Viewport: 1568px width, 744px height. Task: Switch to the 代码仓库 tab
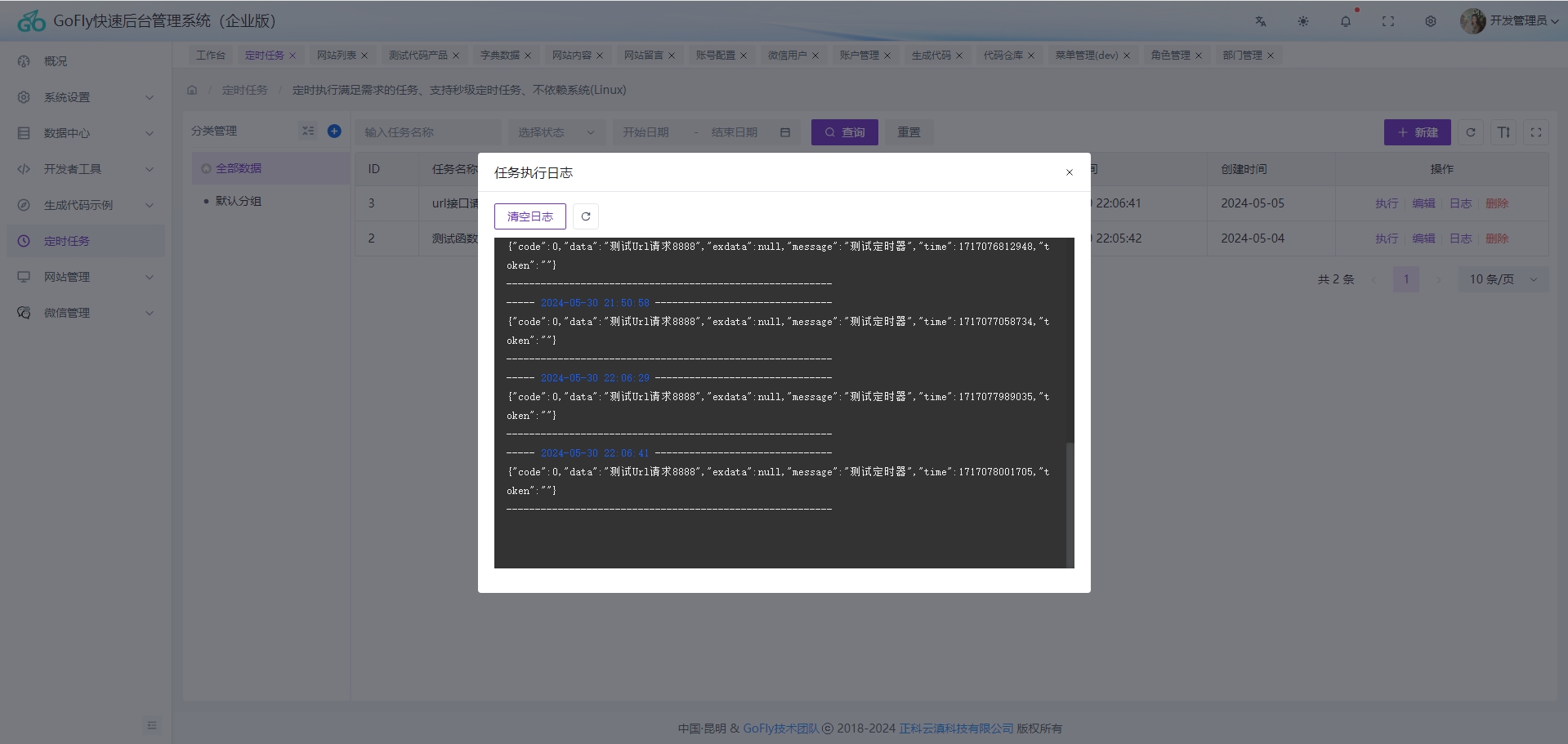(x=1003, y=56)
